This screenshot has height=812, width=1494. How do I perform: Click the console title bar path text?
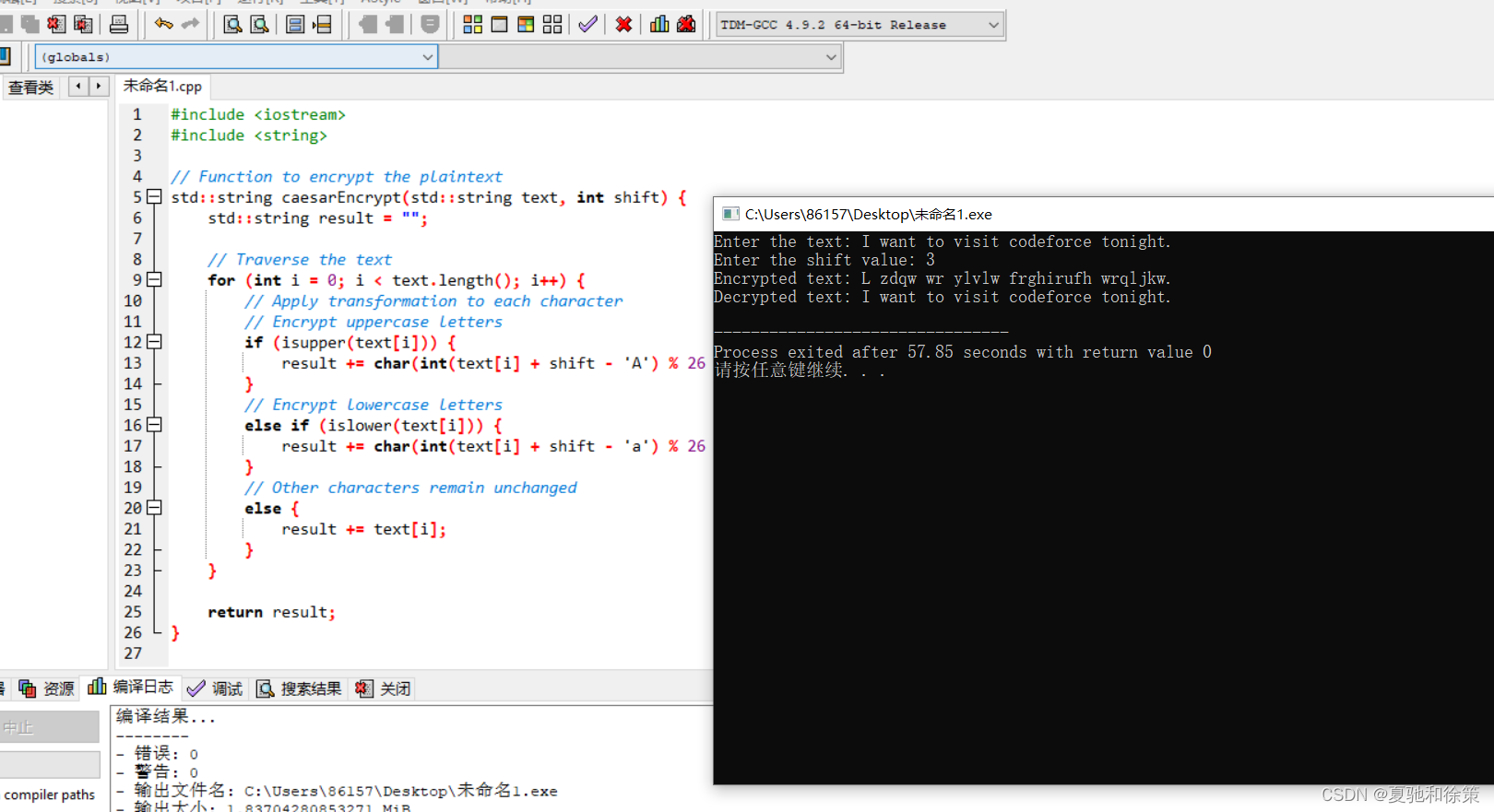[869, 214]
